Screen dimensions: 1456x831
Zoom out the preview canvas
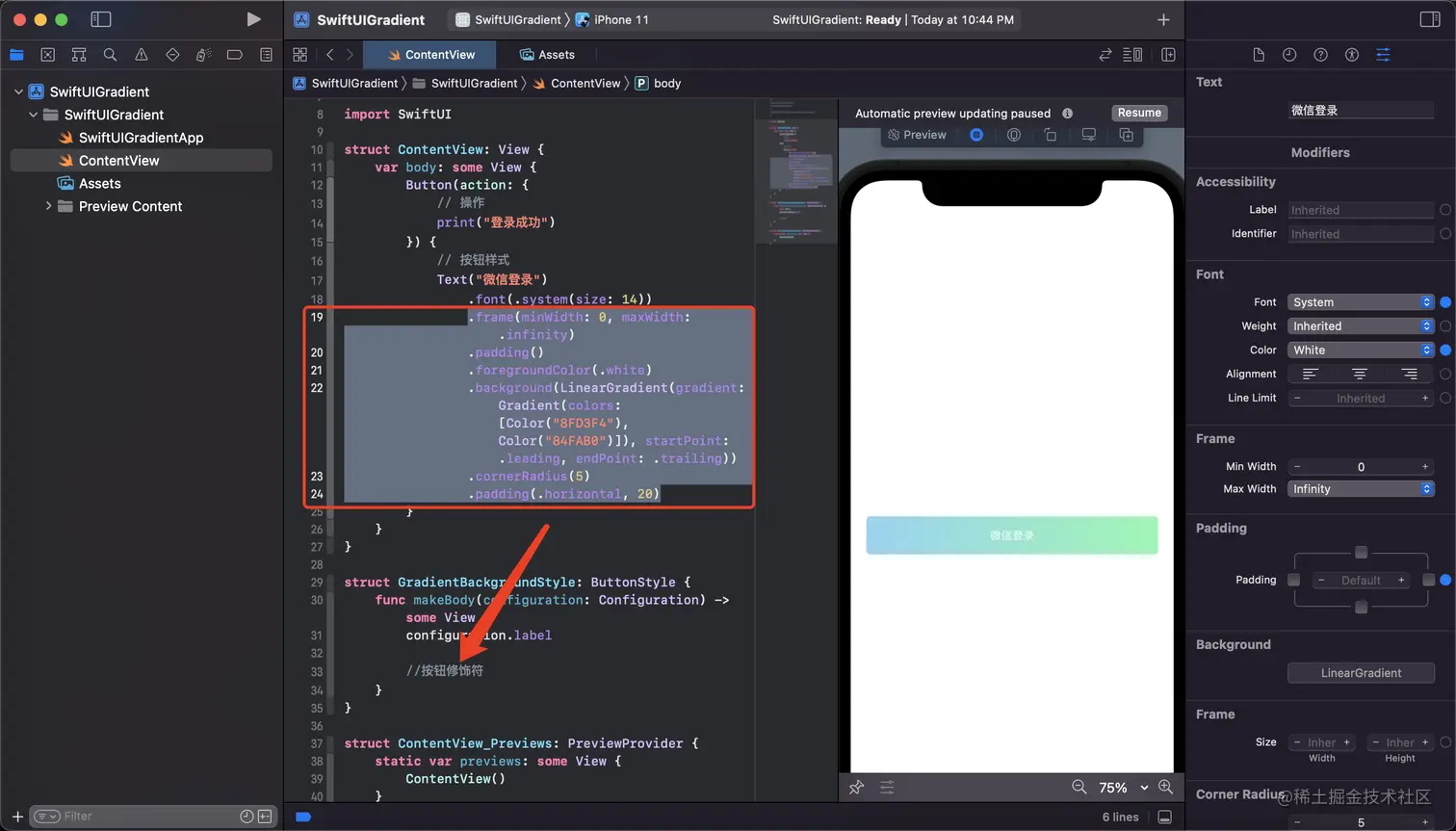click(1079, 787)
